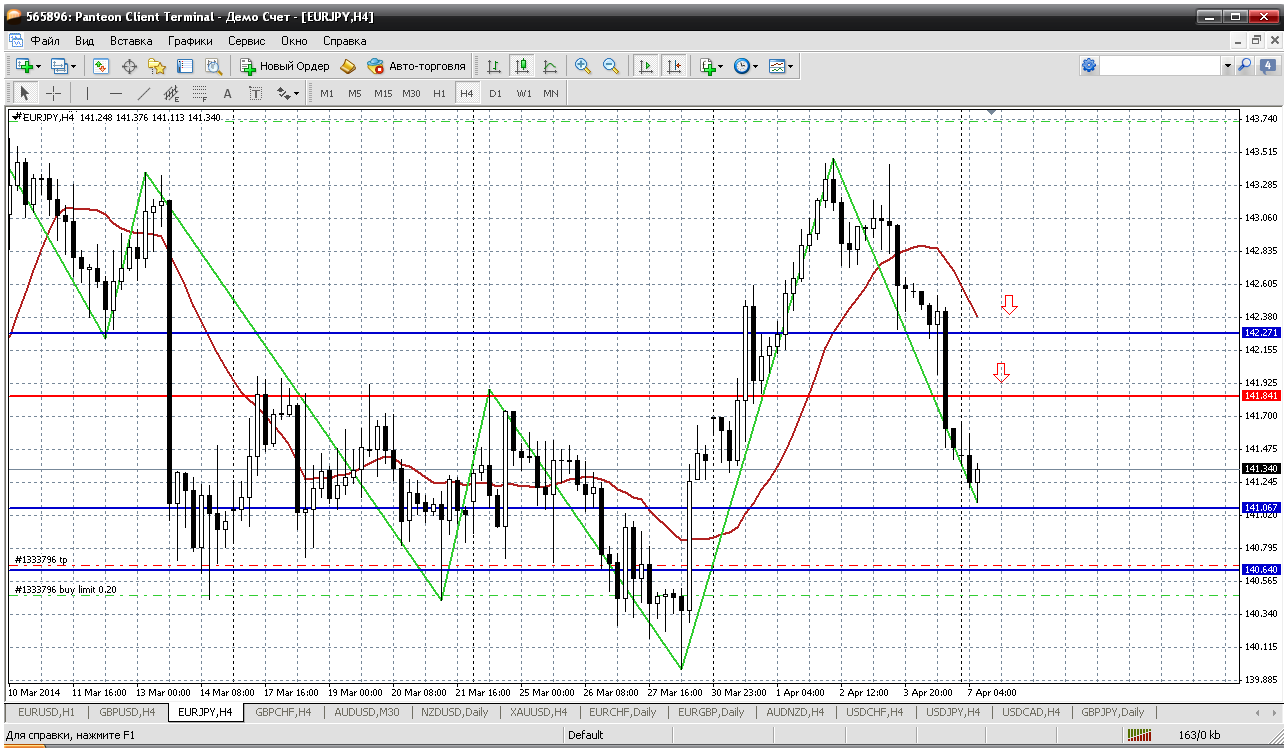This screenshot has width=1288, height=748.
Task: Open the Periods clock dropdown
Action: point(745,66)
